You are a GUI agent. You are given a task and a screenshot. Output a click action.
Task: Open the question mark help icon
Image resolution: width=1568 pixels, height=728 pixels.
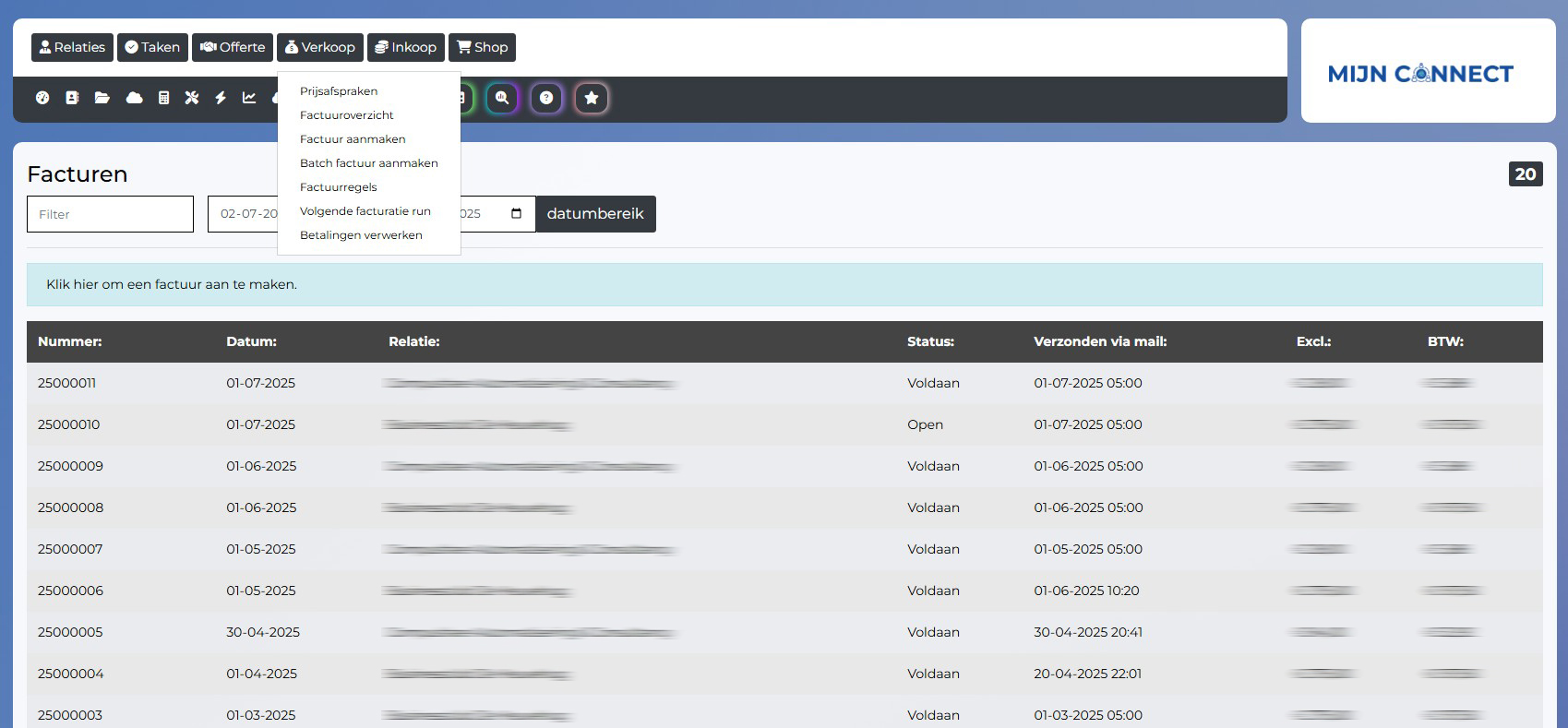pos(546,98)
